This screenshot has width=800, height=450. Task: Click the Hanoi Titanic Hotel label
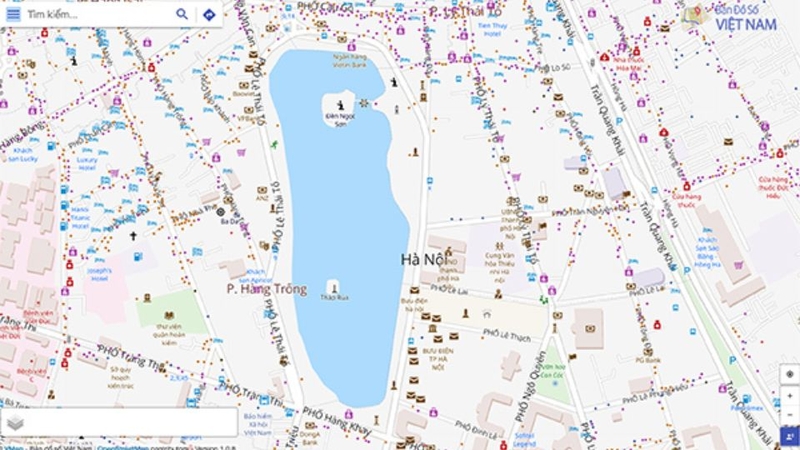coord(80,217)
